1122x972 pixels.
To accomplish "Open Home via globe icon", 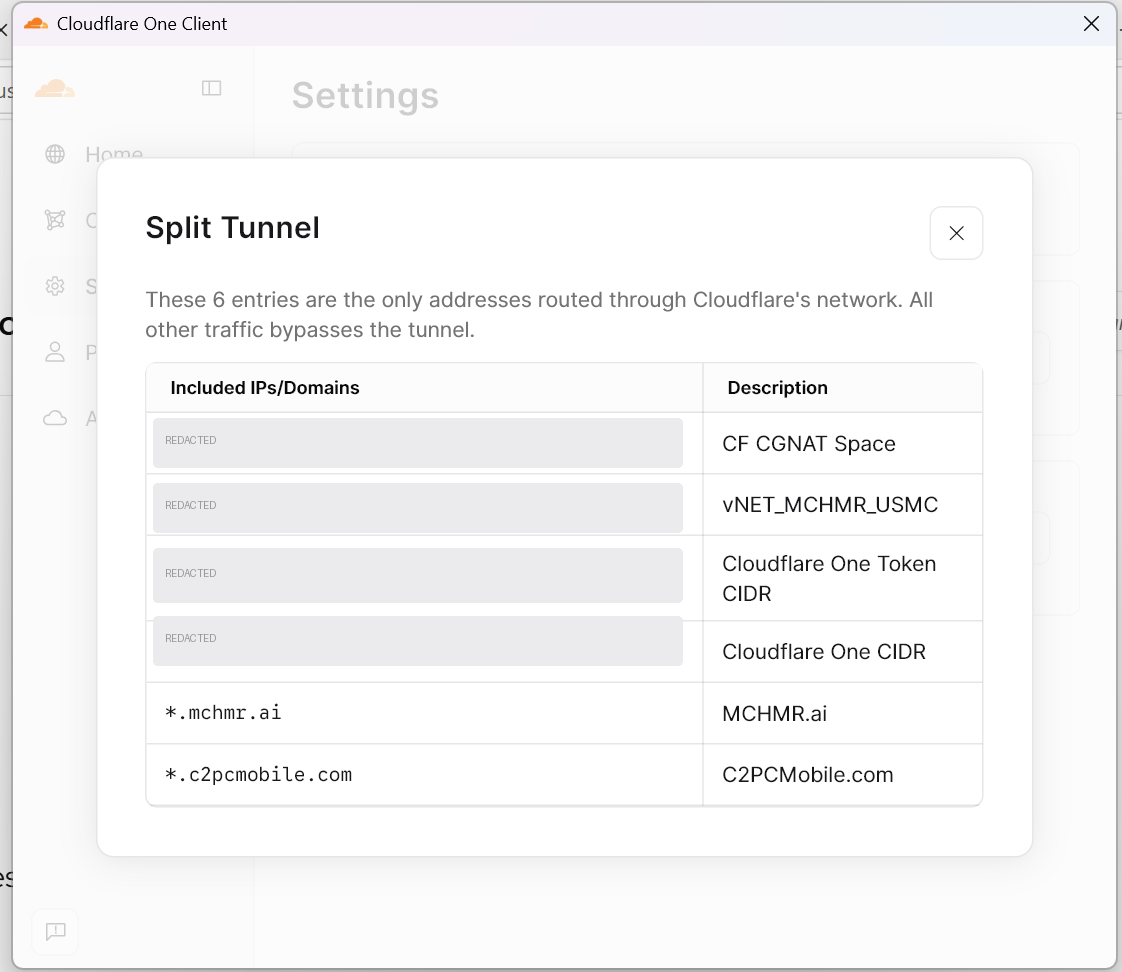I will [55, 154].
